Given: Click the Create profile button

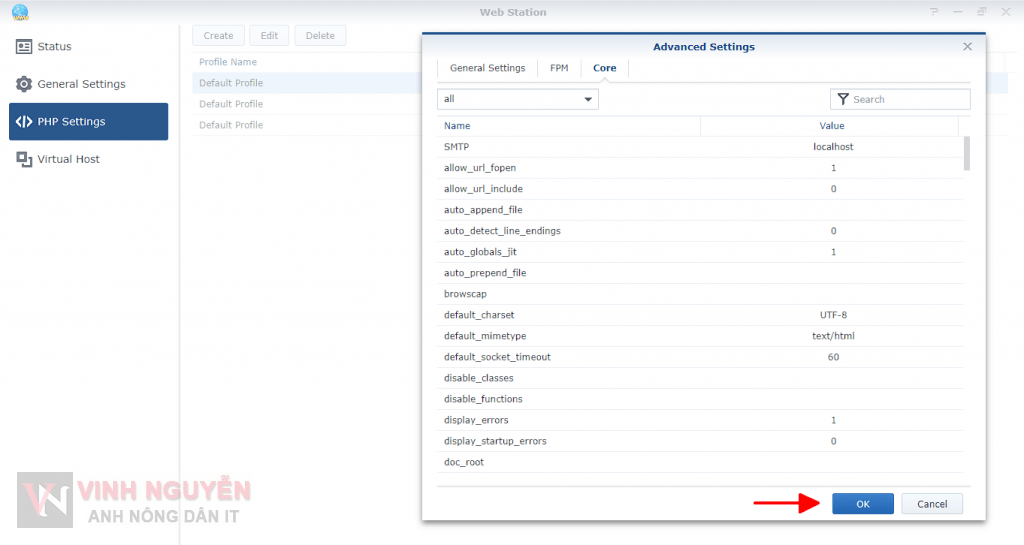Looking at the screenshot, I should (218, 36).
